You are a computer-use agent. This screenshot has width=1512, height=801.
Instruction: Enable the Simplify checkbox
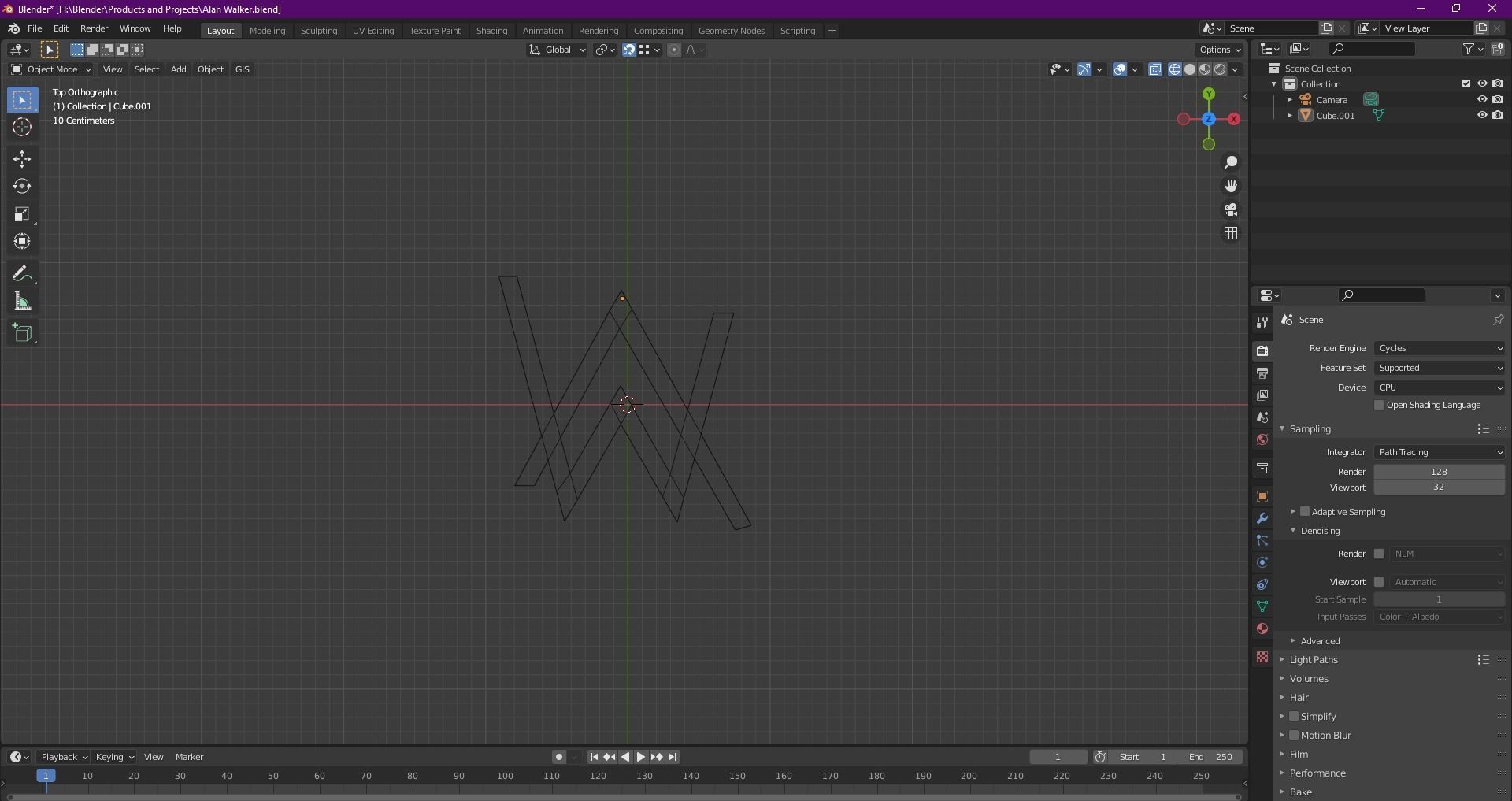click(x=1294, y=716)
